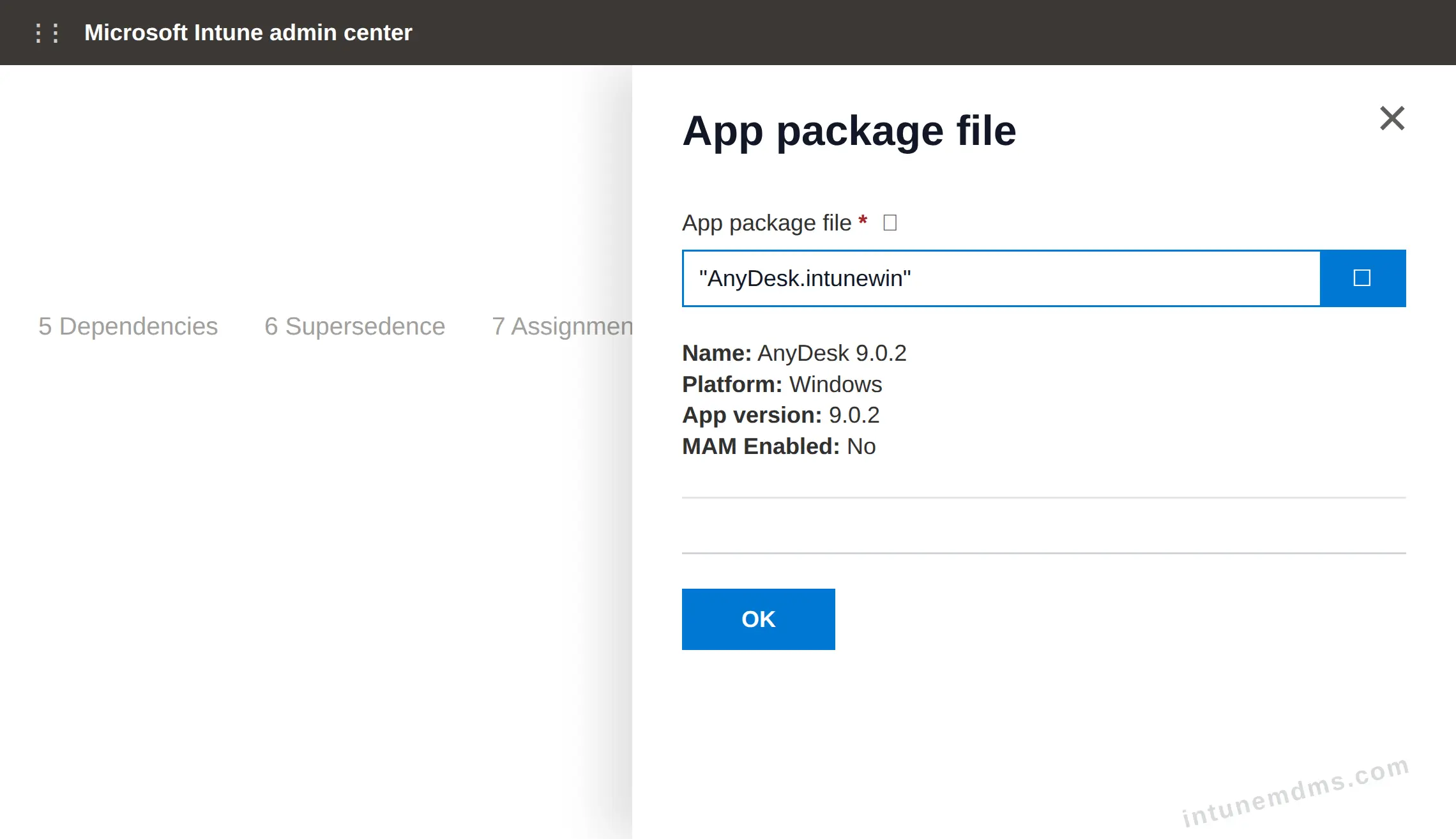Click the AnyDesk.intunewin file input field

tap(1001, 278)
